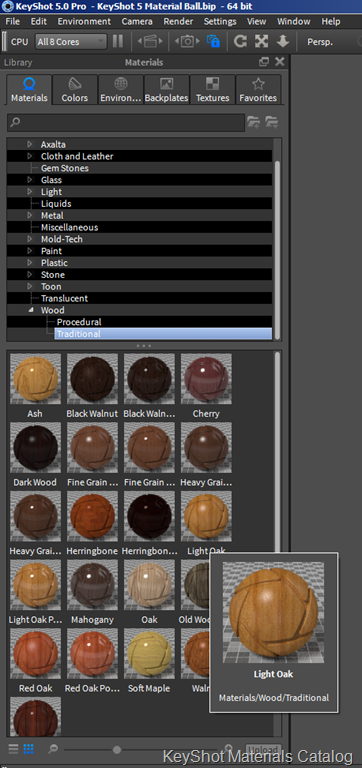Click the download arrow toolbar icon

tap(283, 41)
